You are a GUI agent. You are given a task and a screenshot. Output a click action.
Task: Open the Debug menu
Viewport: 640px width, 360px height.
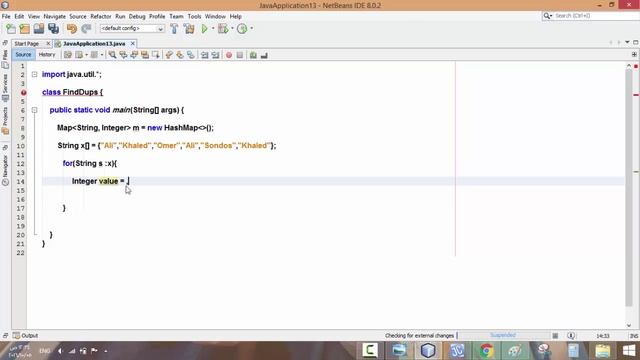[x=137, y=16]
